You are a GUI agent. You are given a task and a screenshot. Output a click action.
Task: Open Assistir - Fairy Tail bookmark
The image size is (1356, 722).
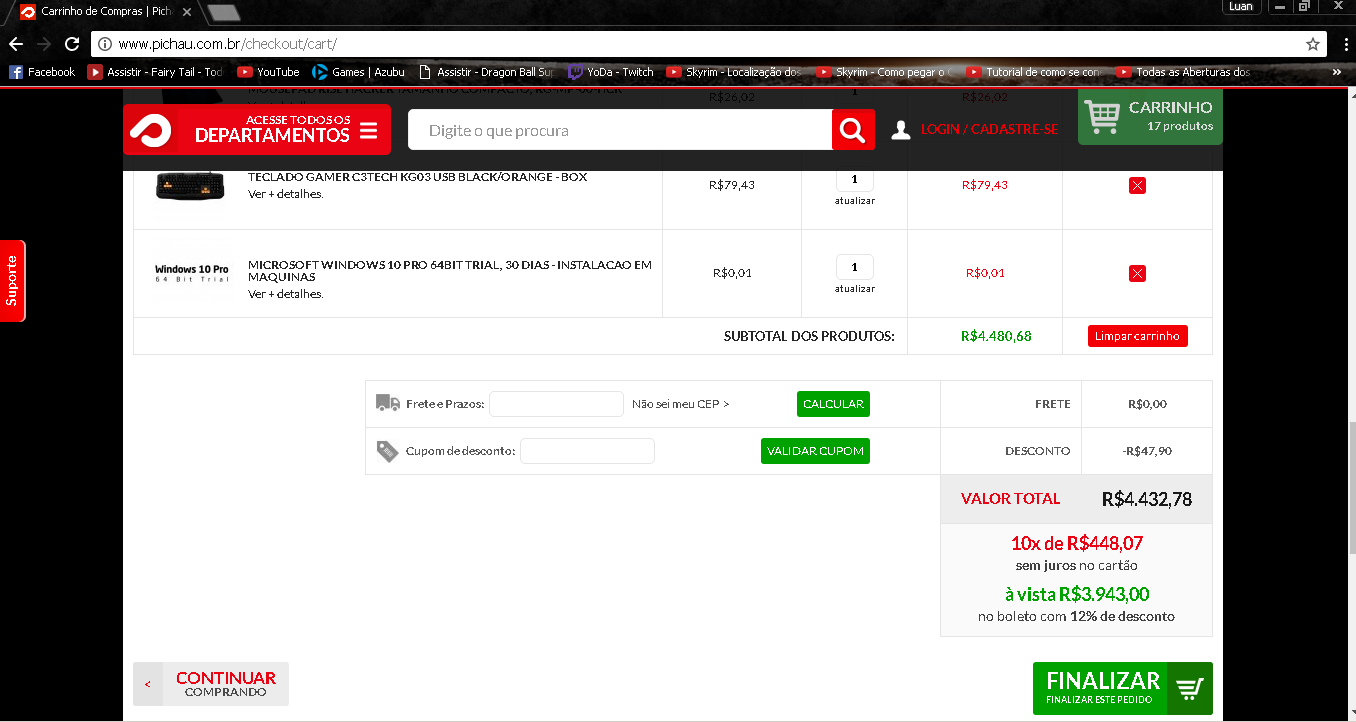click(155, 72)
